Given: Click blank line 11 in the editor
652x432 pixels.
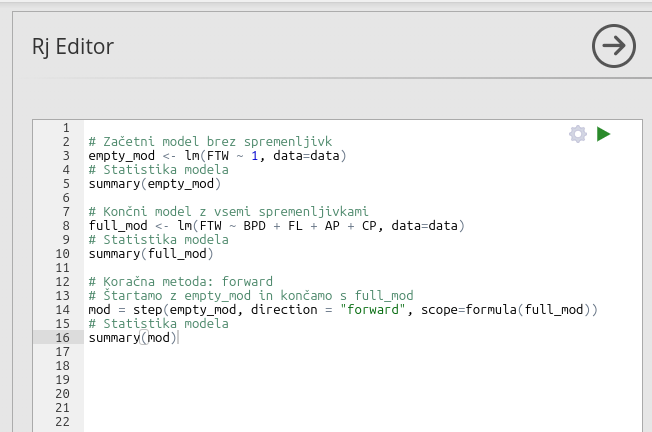Looking at the screenshot, I should click(x=363, y=267).
